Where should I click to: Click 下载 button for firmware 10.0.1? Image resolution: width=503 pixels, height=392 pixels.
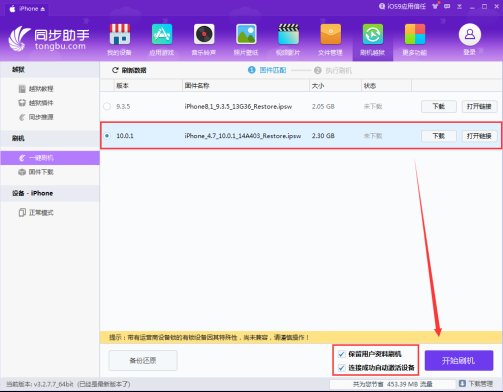click(x=439, y=136)
